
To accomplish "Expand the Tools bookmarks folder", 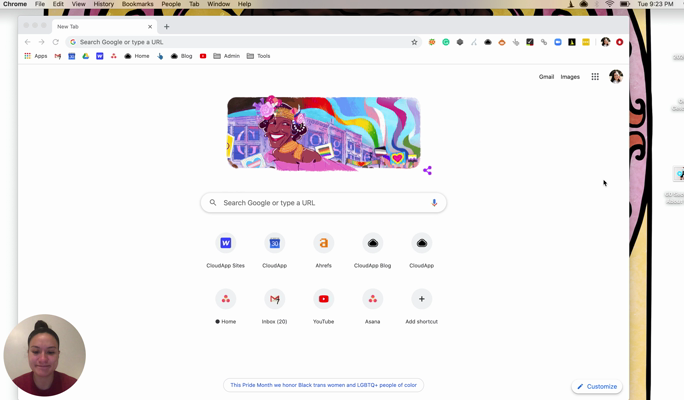I will [259, 56].
